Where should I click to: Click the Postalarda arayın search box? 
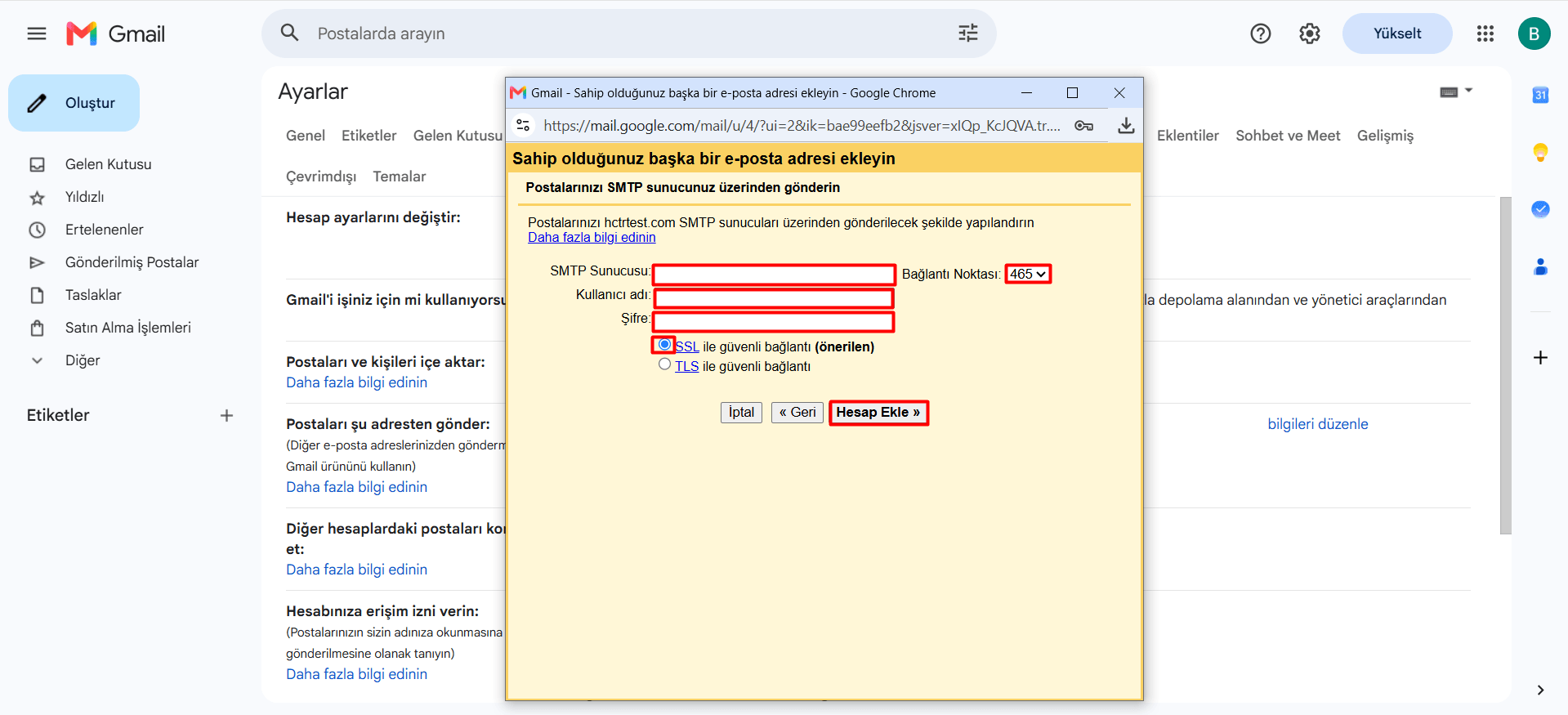(x=629, y=34)
